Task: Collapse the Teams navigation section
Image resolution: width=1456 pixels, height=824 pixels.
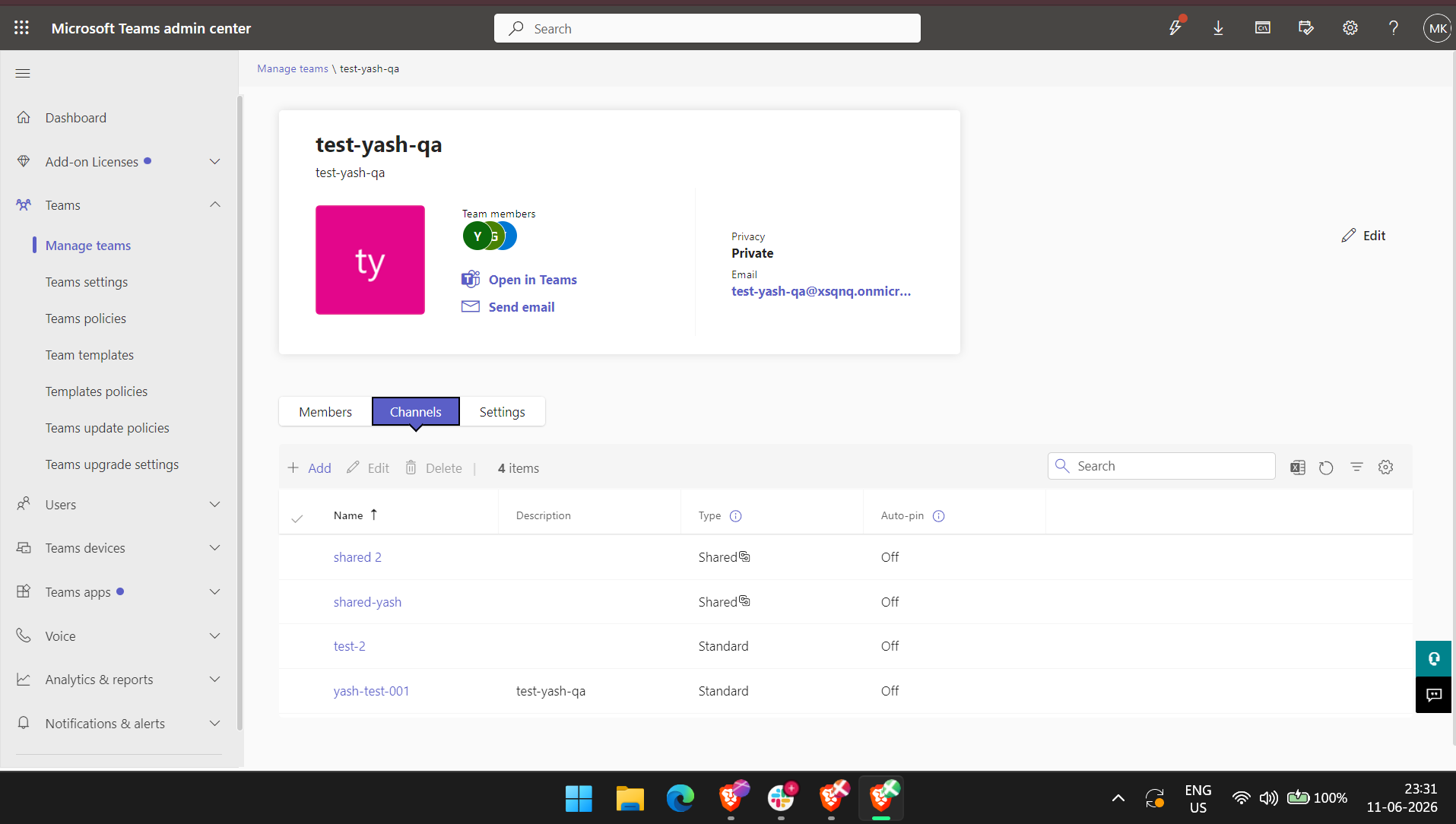Action: click(x=215, y=204)
